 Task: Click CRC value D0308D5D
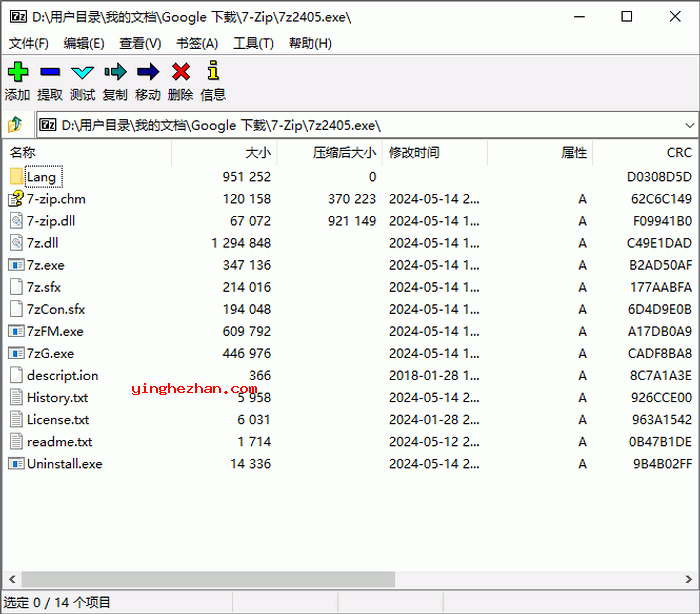659,177
